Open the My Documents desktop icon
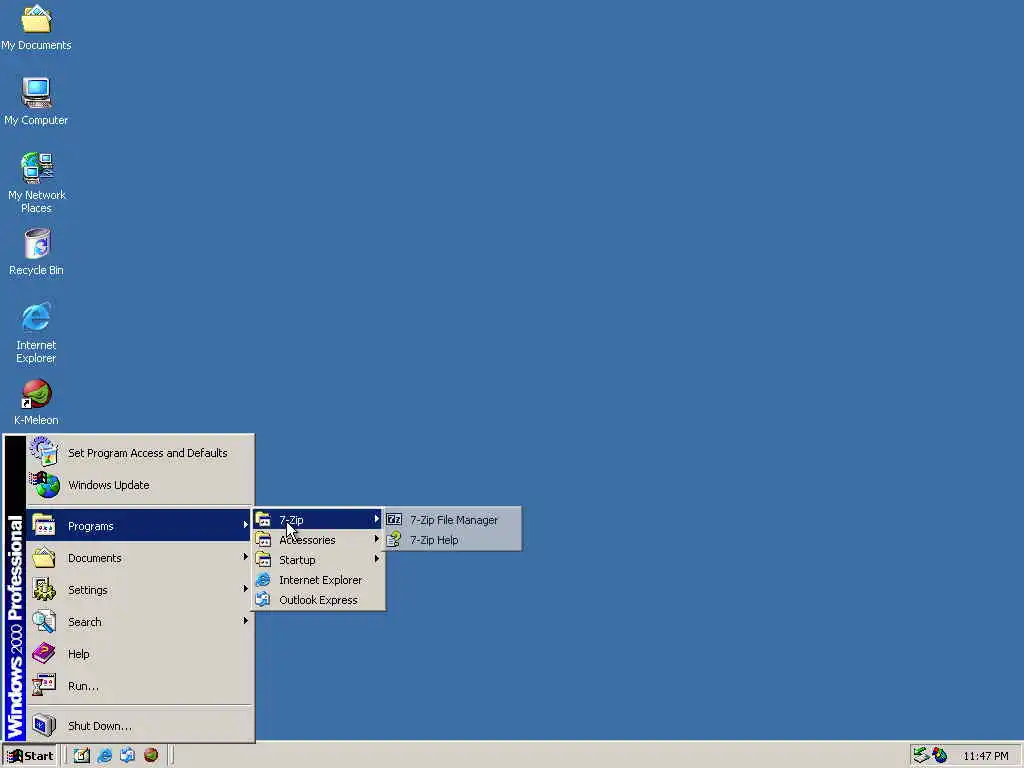The width and height of the screenshot is (1024, 768). (x=36, y=26)
